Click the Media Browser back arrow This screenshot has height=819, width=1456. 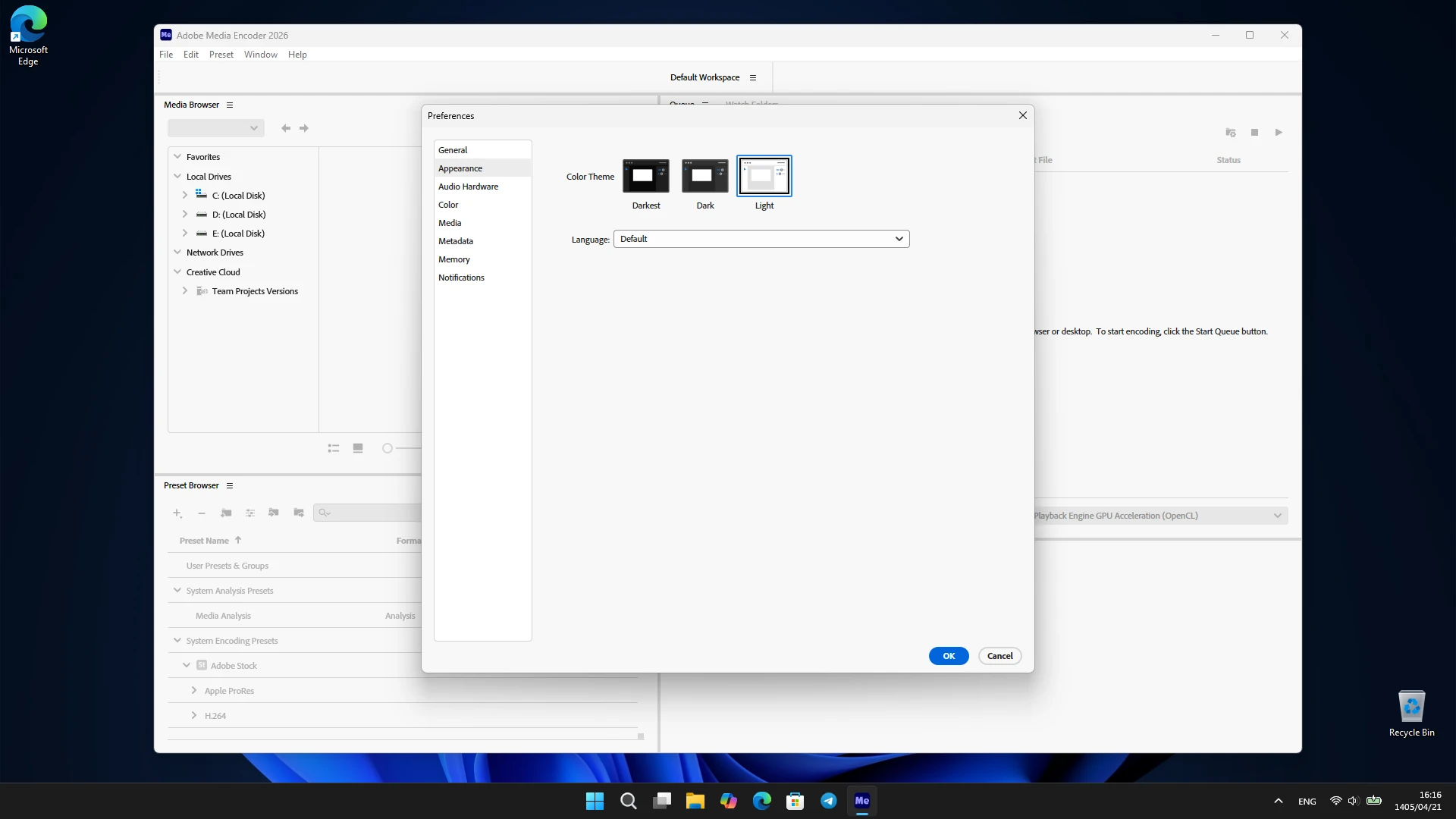point(286,128)
